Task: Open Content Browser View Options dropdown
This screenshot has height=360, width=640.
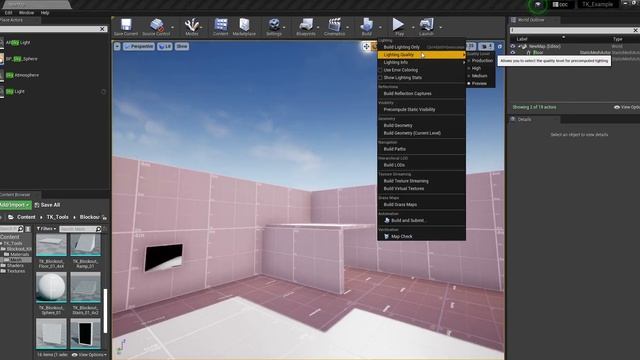Action: [89, 355]
